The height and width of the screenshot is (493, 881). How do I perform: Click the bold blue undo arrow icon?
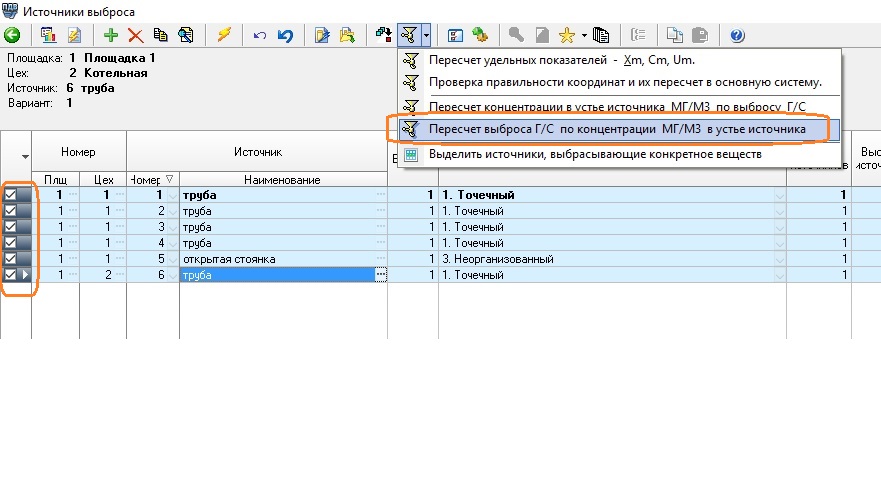tap(285, 35)
